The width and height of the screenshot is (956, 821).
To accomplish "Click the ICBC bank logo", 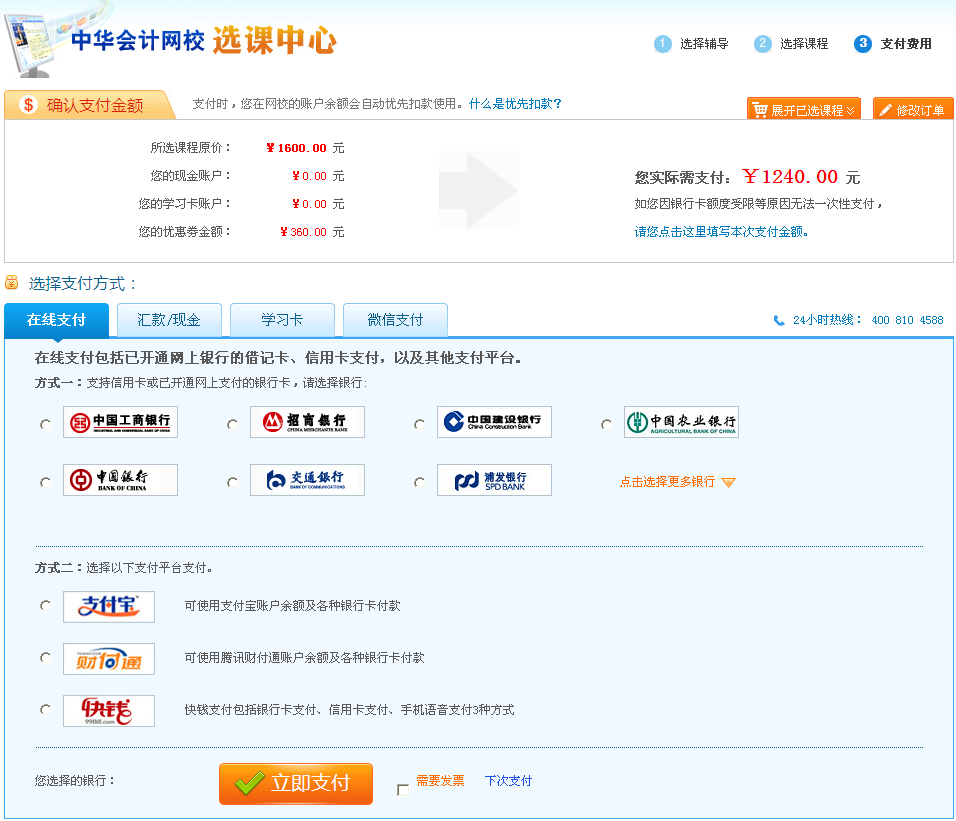I will pos(120,422).
